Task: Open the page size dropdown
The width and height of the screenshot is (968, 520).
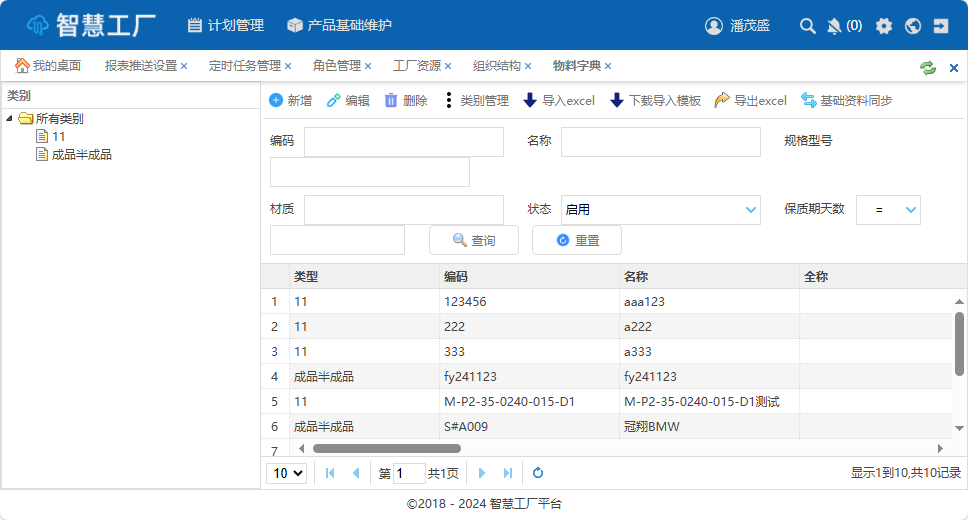Action: 287,473
